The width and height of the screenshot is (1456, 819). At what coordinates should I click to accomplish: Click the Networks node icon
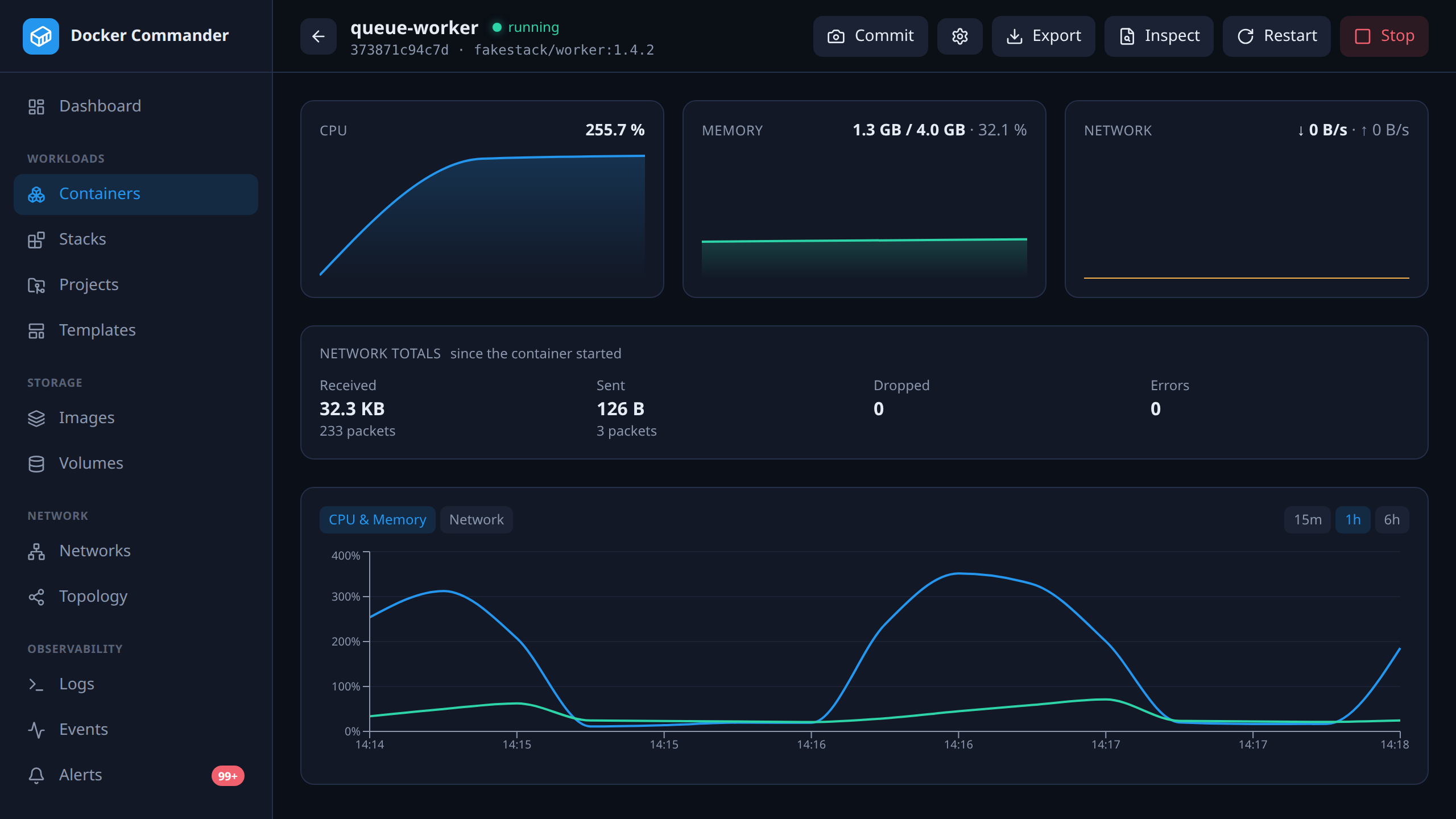[x=36, y=552]
